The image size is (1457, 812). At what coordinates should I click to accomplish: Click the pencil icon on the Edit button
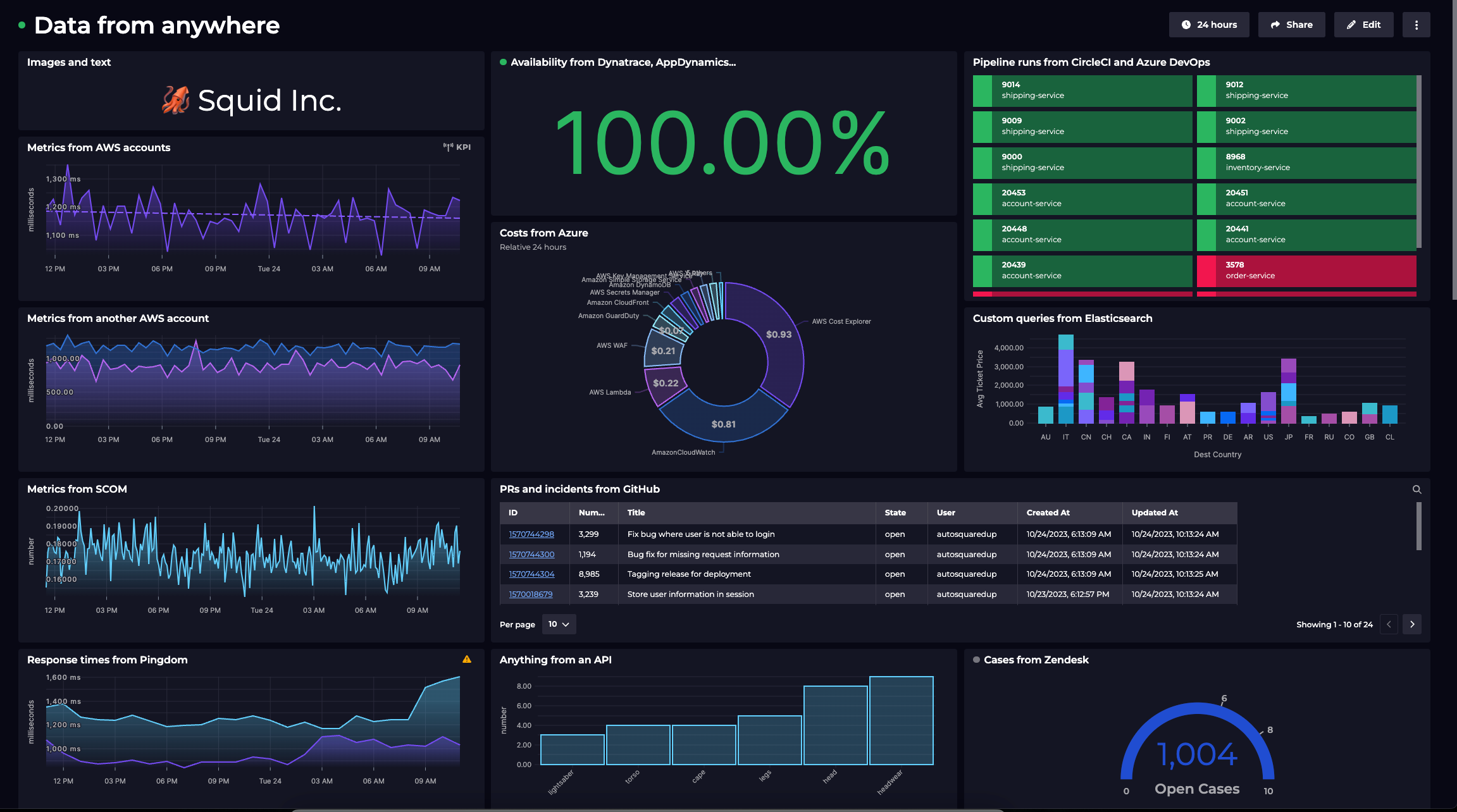pyautogui.click(x=1350, y=24)
